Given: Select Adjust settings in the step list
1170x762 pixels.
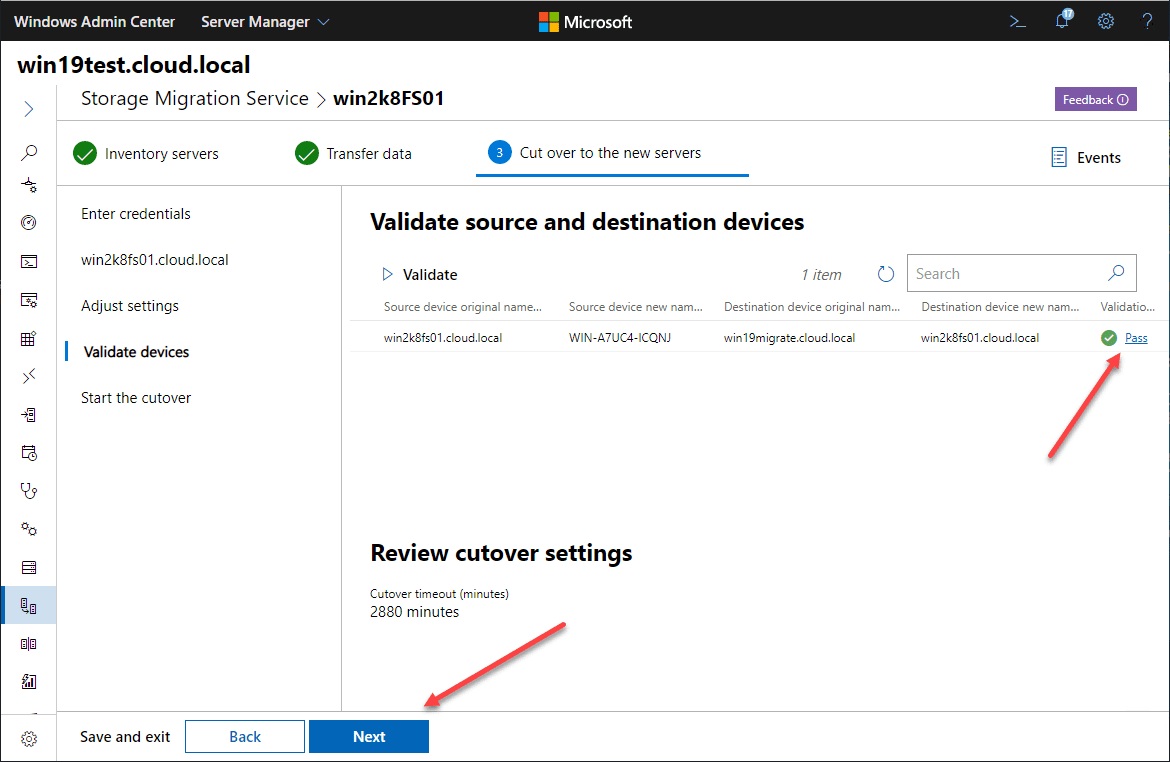Looking at the screenshot, I should pyautogui.click(x=130, y=306).
